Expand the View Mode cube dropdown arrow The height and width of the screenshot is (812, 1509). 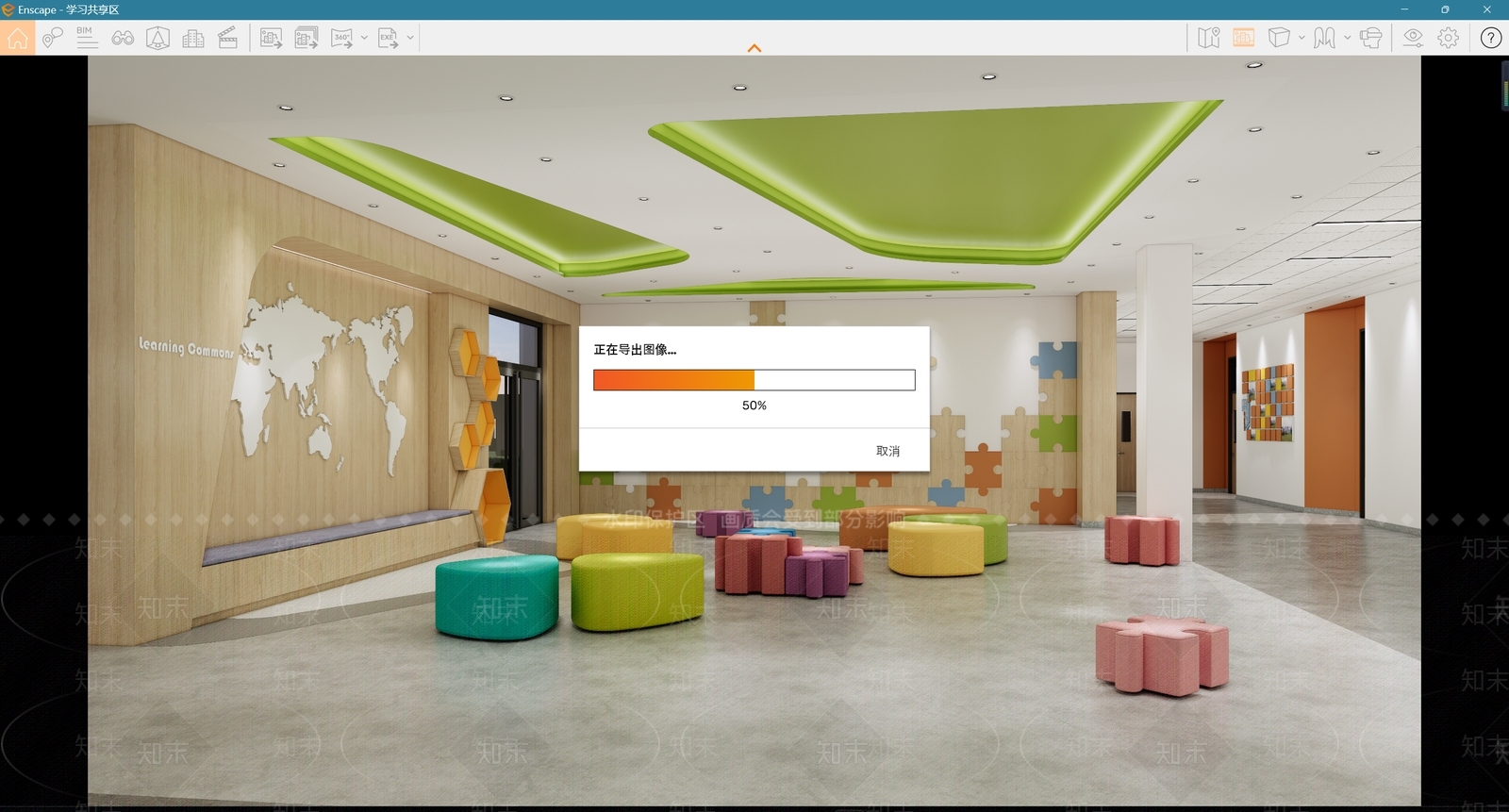(x=1302, y=38)
